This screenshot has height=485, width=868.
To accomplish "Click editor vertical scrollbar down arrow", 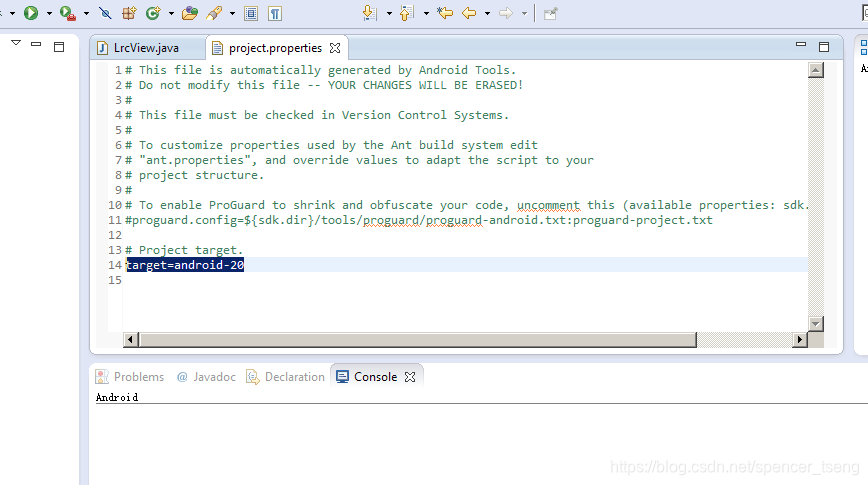I will tap(815, 323).
